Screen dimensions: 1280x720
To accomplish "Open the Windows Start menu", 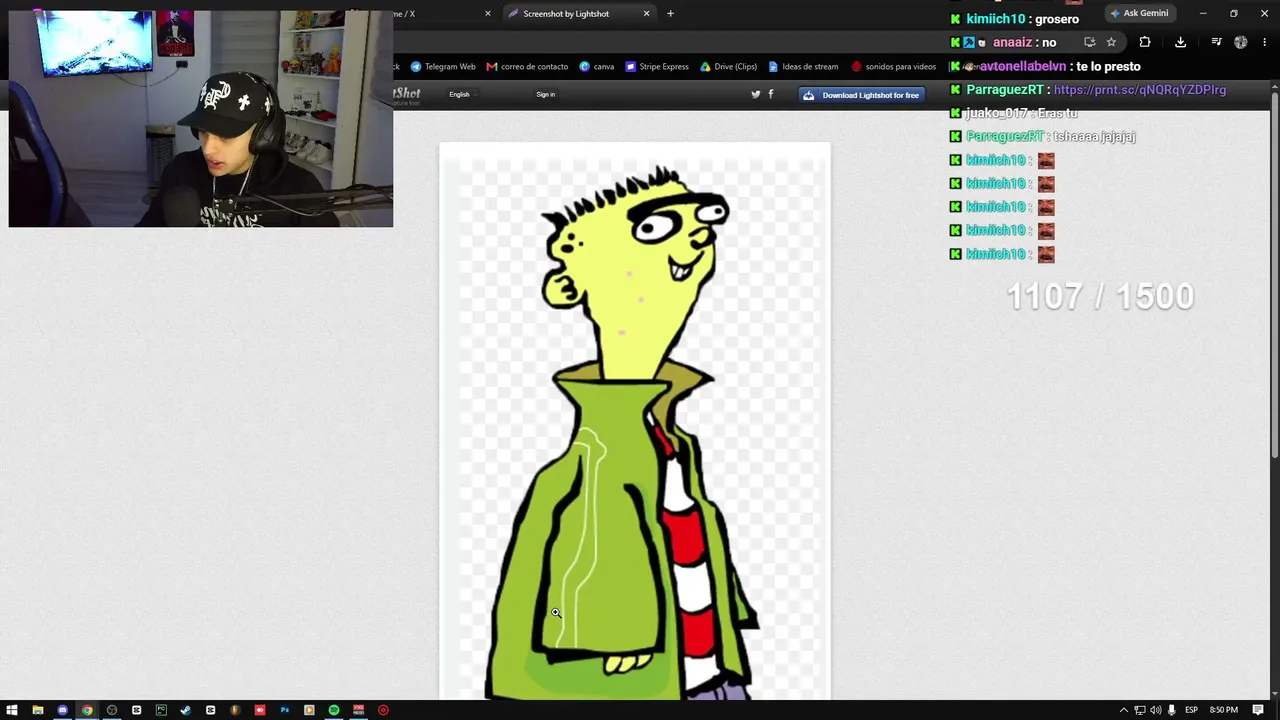I will (12, 710).
